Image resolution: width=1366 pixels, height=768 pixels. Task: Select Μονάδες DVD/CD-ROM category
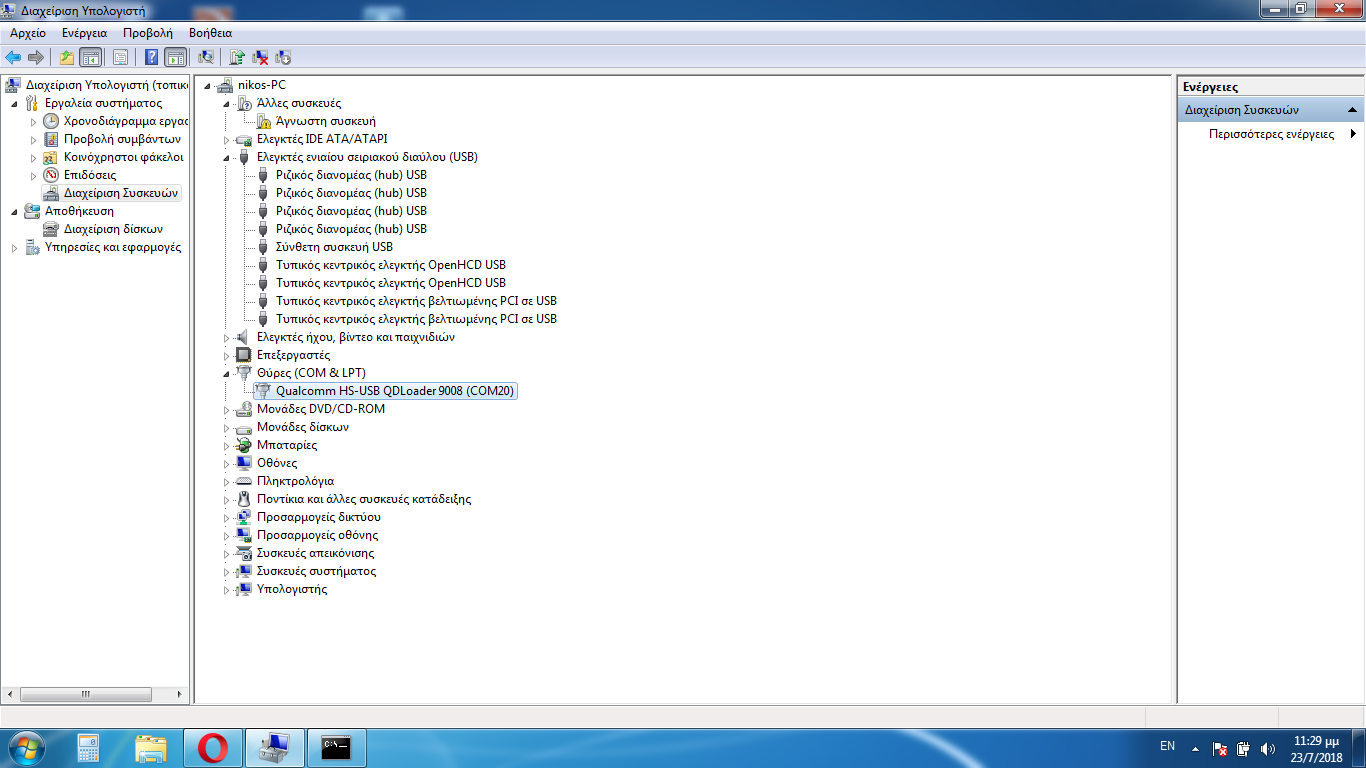pyautogui.click(x=320, y=409)
